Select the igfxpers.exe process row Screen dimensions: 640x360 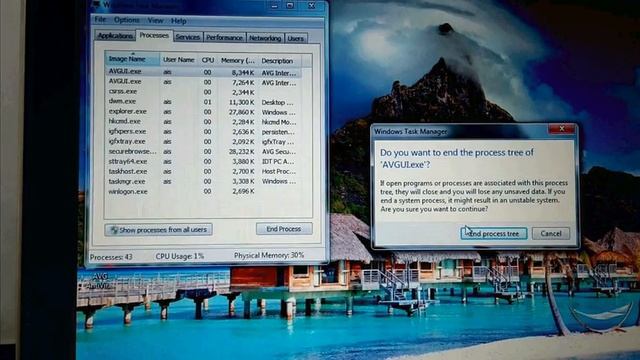[x=203, y=131]
